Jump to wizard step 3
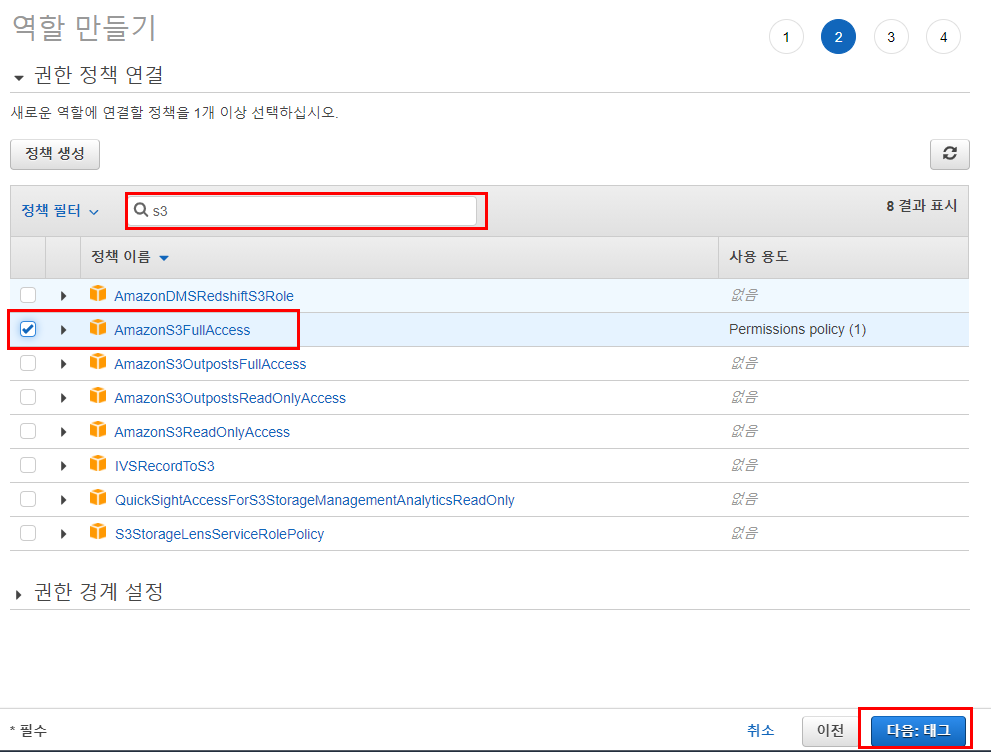 891,37
